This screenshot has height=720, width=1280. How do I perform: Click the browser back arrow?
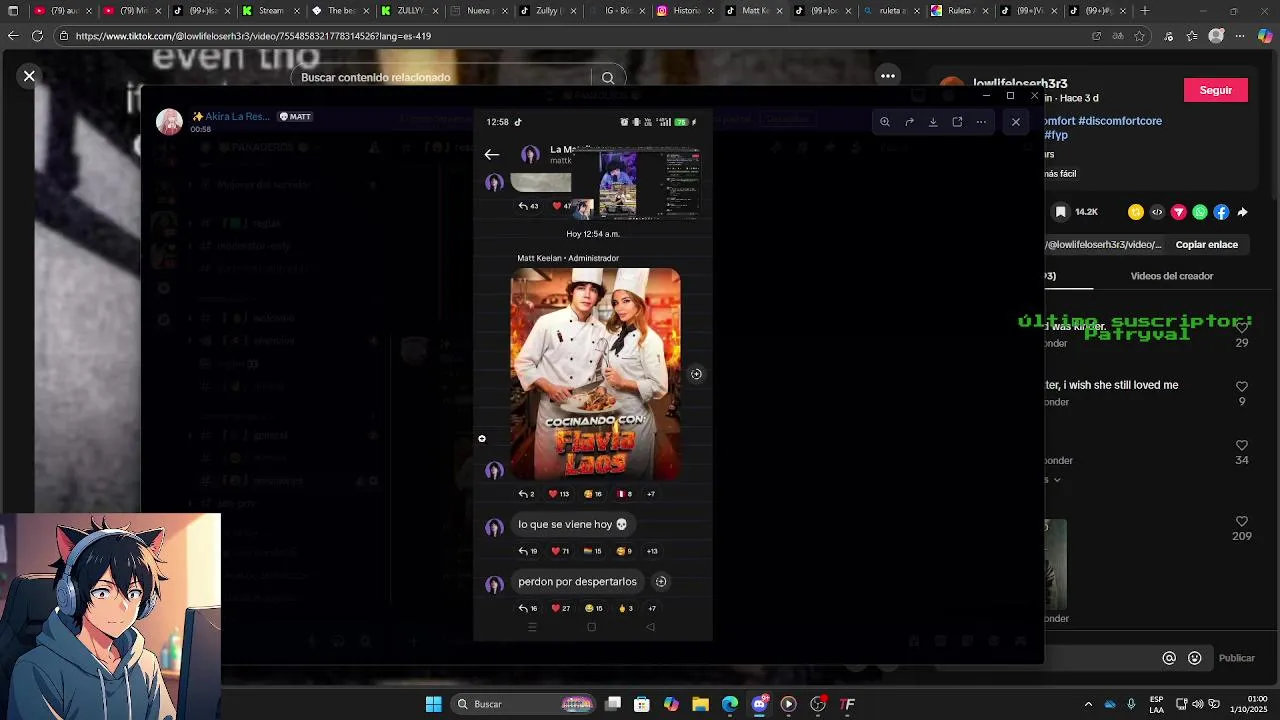coord(12,36)
